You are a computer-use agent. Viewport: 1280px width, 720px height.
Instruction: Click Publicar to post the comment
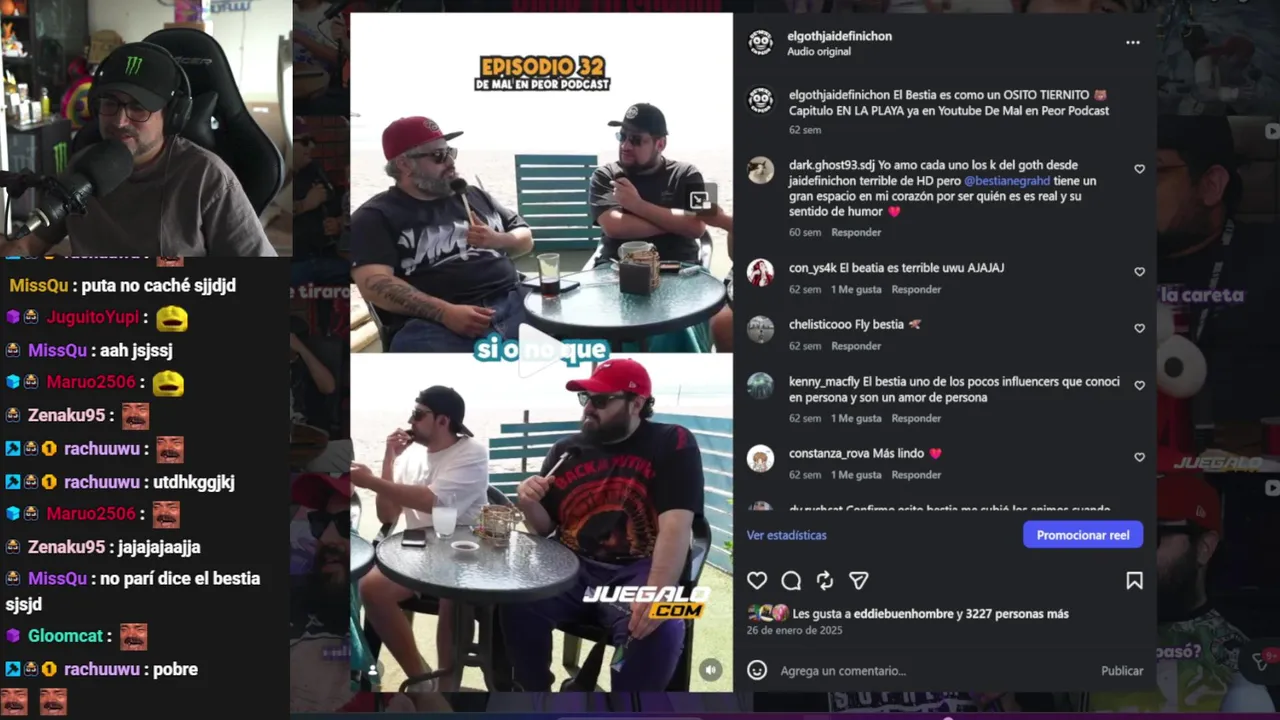coord(1122,671)
